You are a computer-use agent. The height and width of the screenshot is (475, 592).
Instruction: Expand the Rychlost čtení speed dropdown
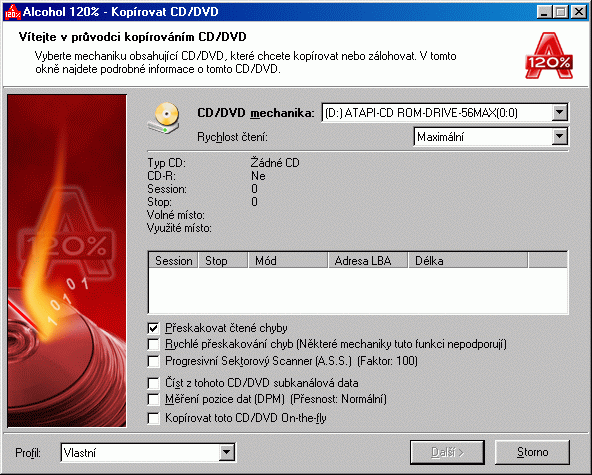click(x=559, y=137)
